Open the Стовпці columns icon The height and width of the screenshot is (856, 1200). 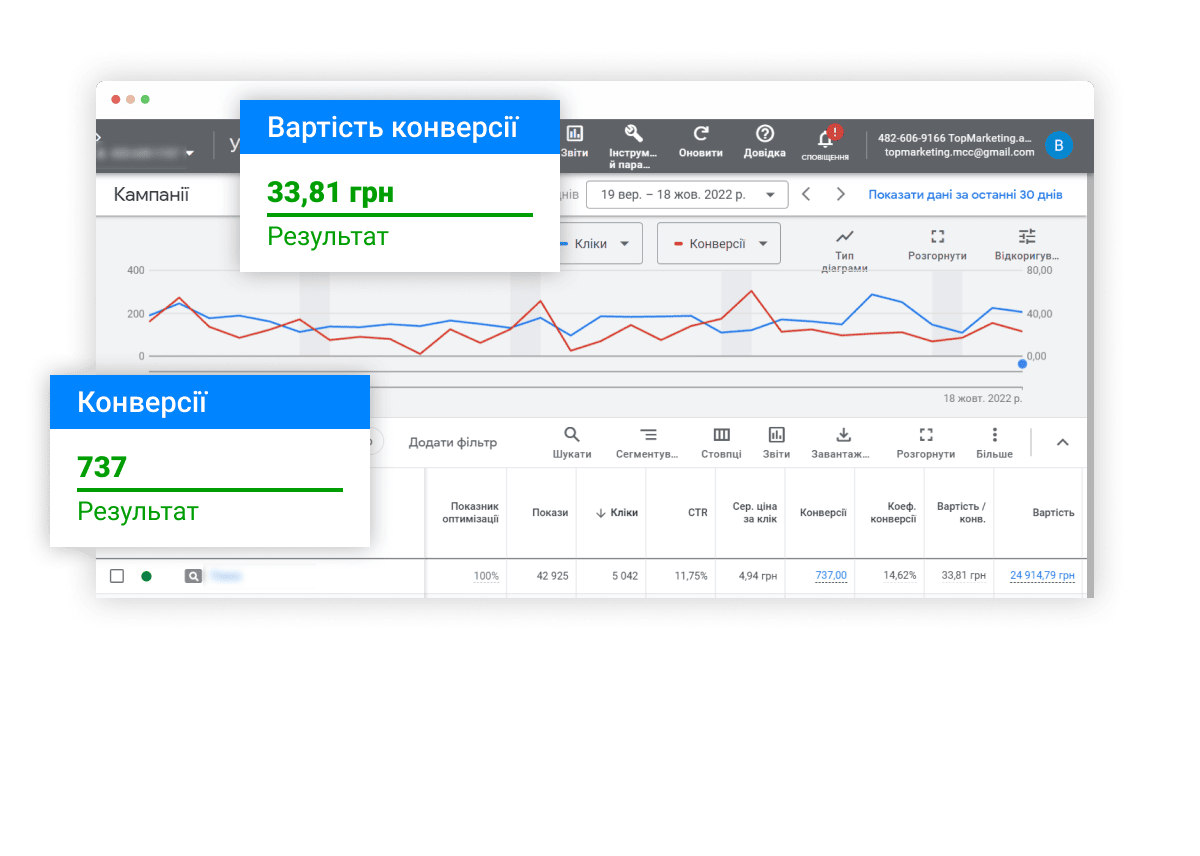721,434
